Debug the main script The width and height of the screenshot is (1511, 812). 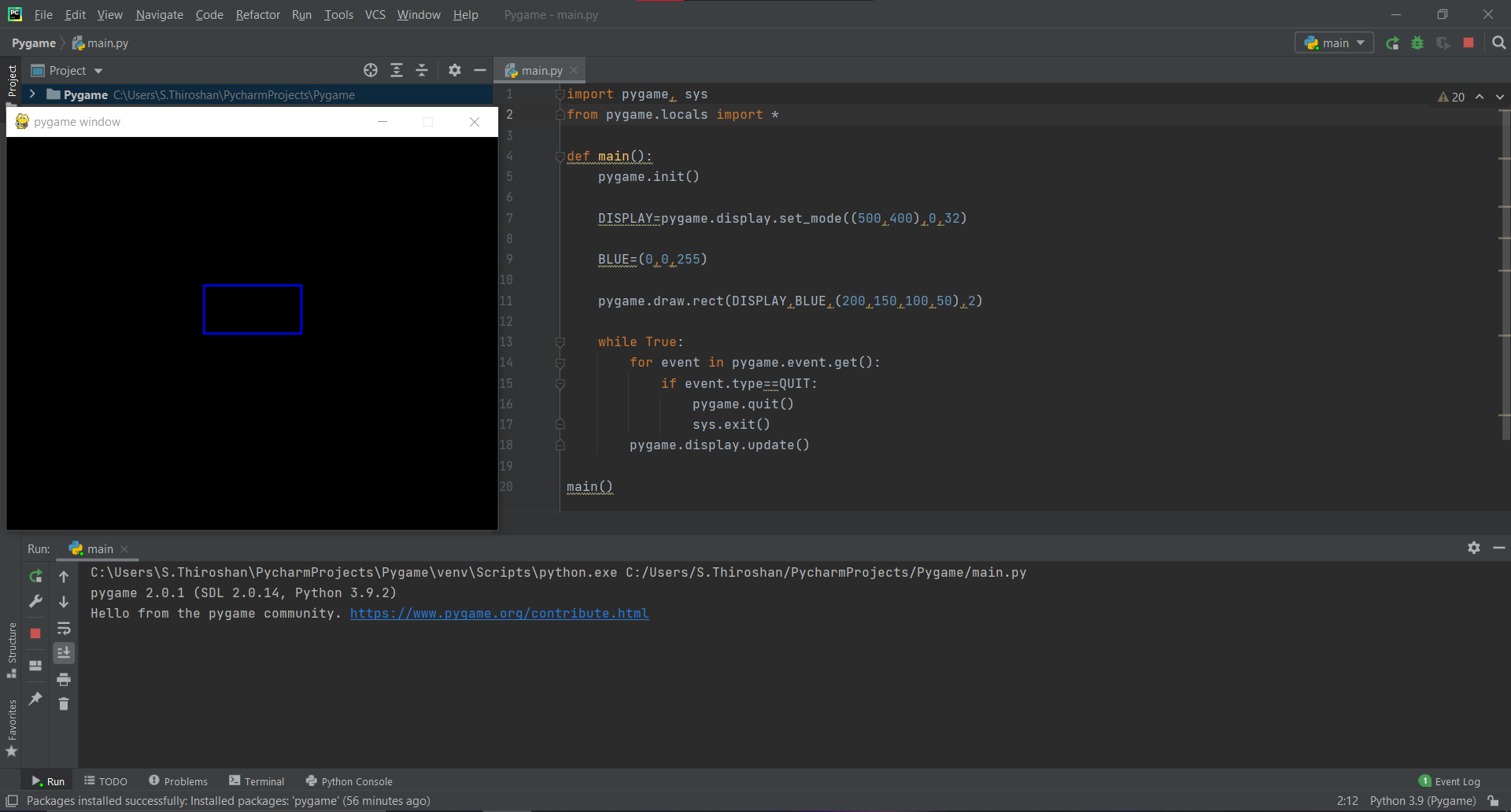click(1417, 43)
